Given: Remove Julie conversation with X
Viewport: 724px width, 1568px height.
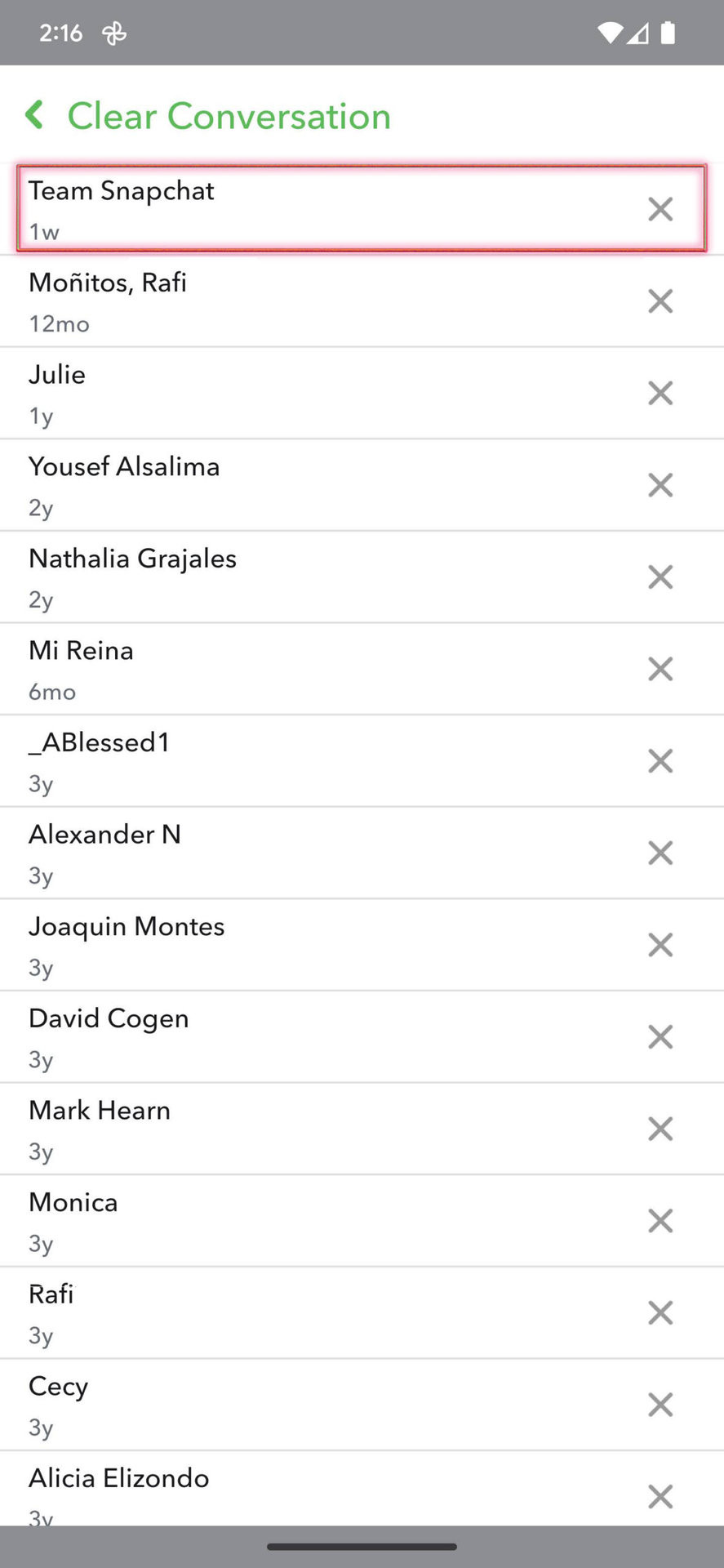Looking at the screenshot, I should pyautogui.click(x=660, y=393).
